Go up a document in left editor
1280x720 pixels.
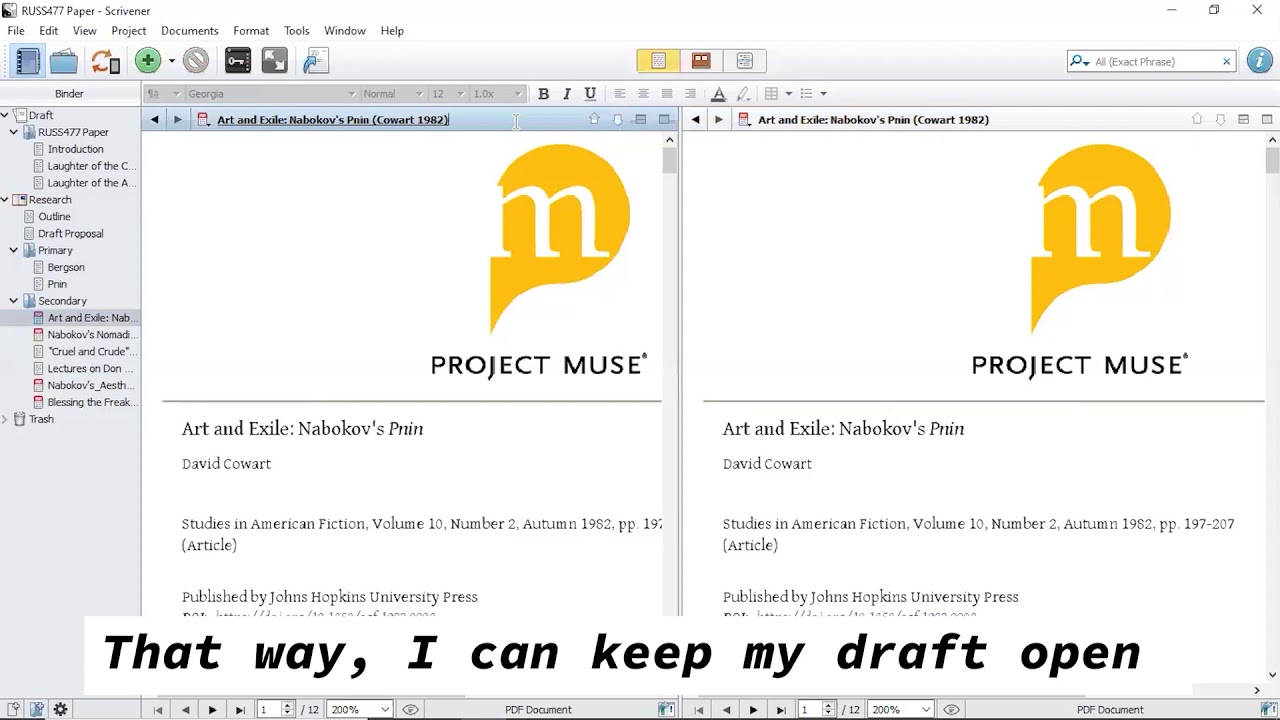pyautogui.click(x=594, y=120)
